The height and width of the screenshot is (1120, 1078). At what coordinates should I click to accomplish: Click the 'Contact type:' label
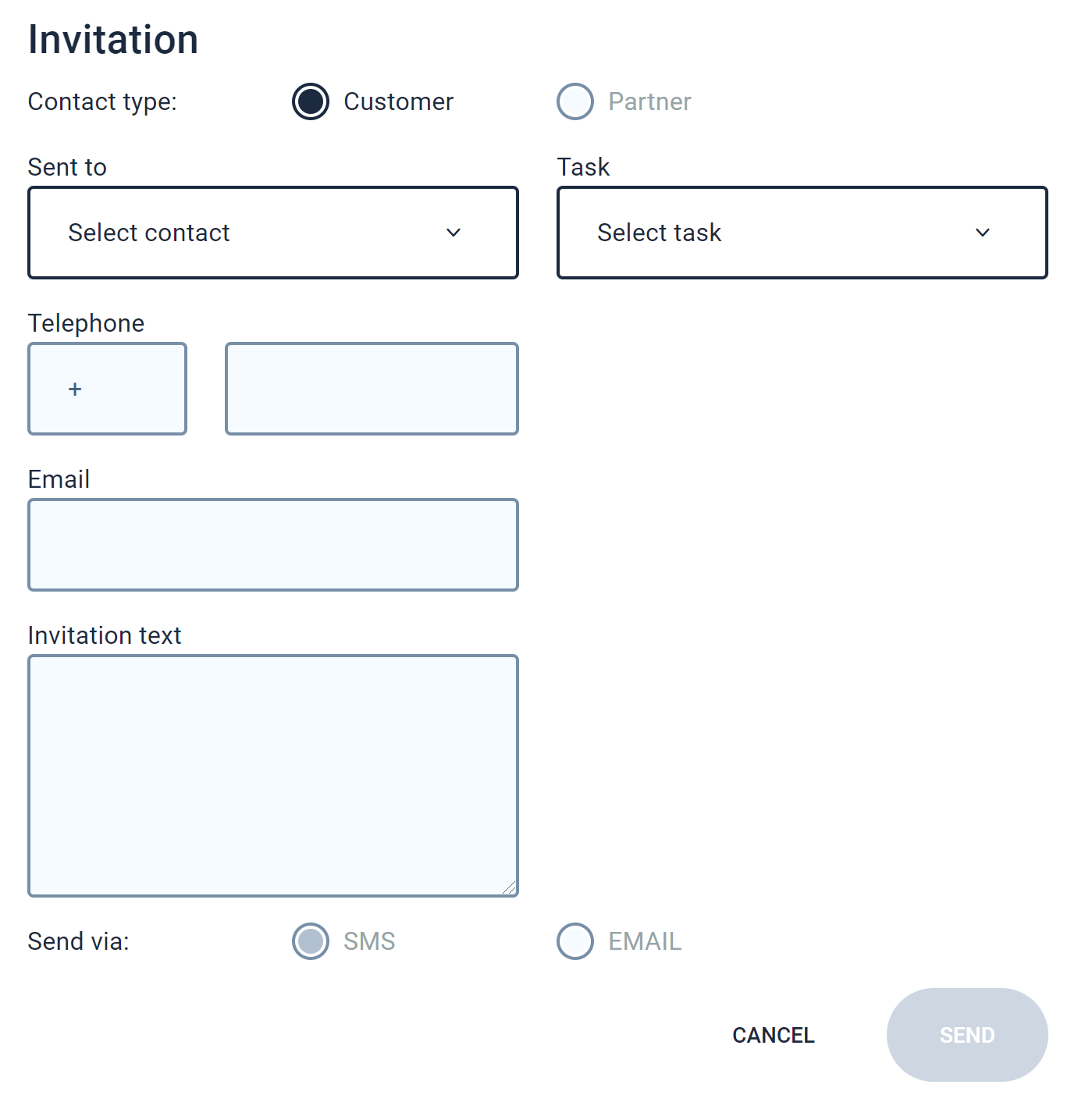pyautogui.click(x=102, y=101)
